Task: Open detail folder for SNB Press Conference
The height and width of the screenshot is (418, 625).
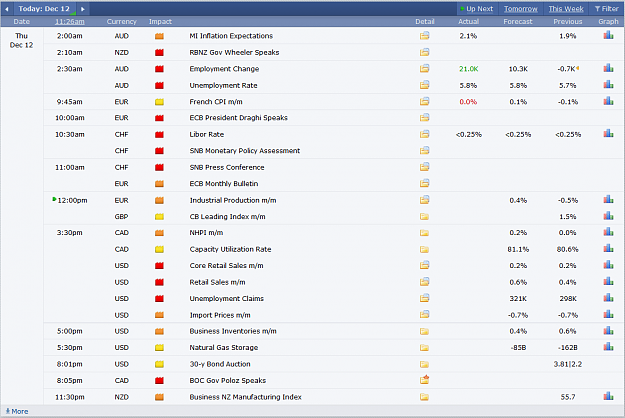Action: (x=425, y=167)
